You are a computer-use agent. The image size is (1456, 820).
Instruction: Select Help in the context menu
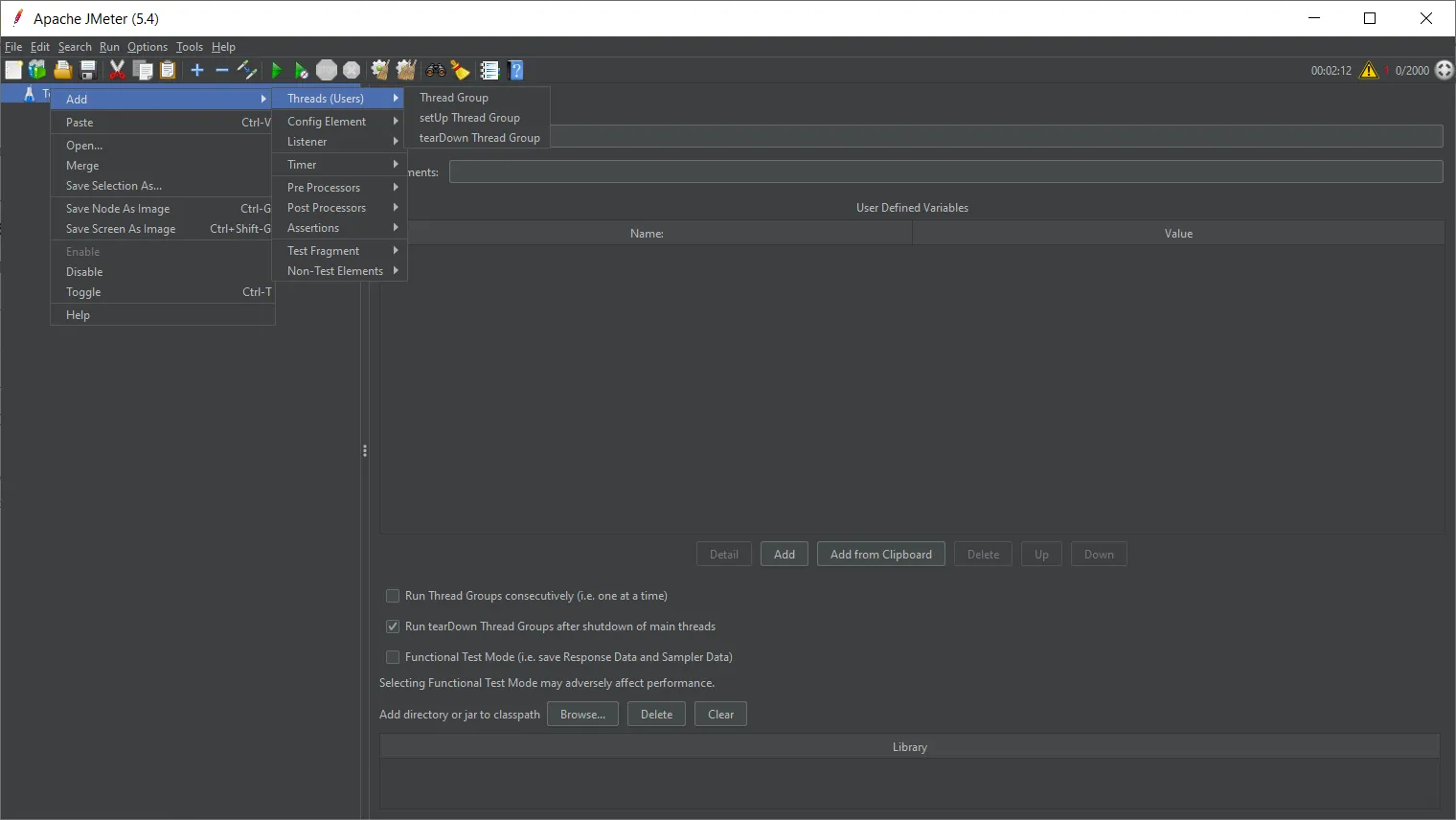point(163,315)
